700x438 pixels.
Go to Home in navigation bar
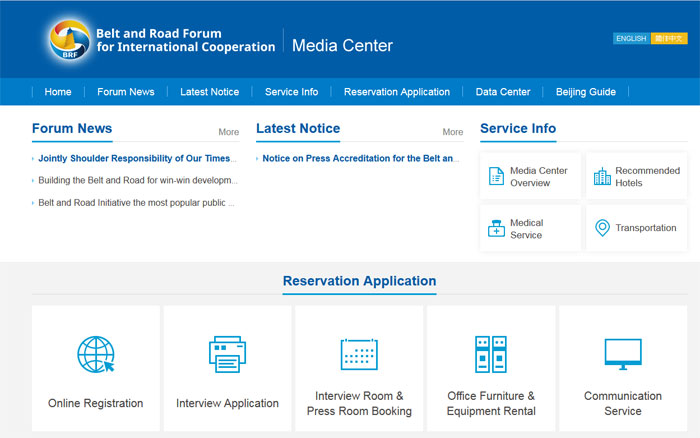tap(58, 92)
